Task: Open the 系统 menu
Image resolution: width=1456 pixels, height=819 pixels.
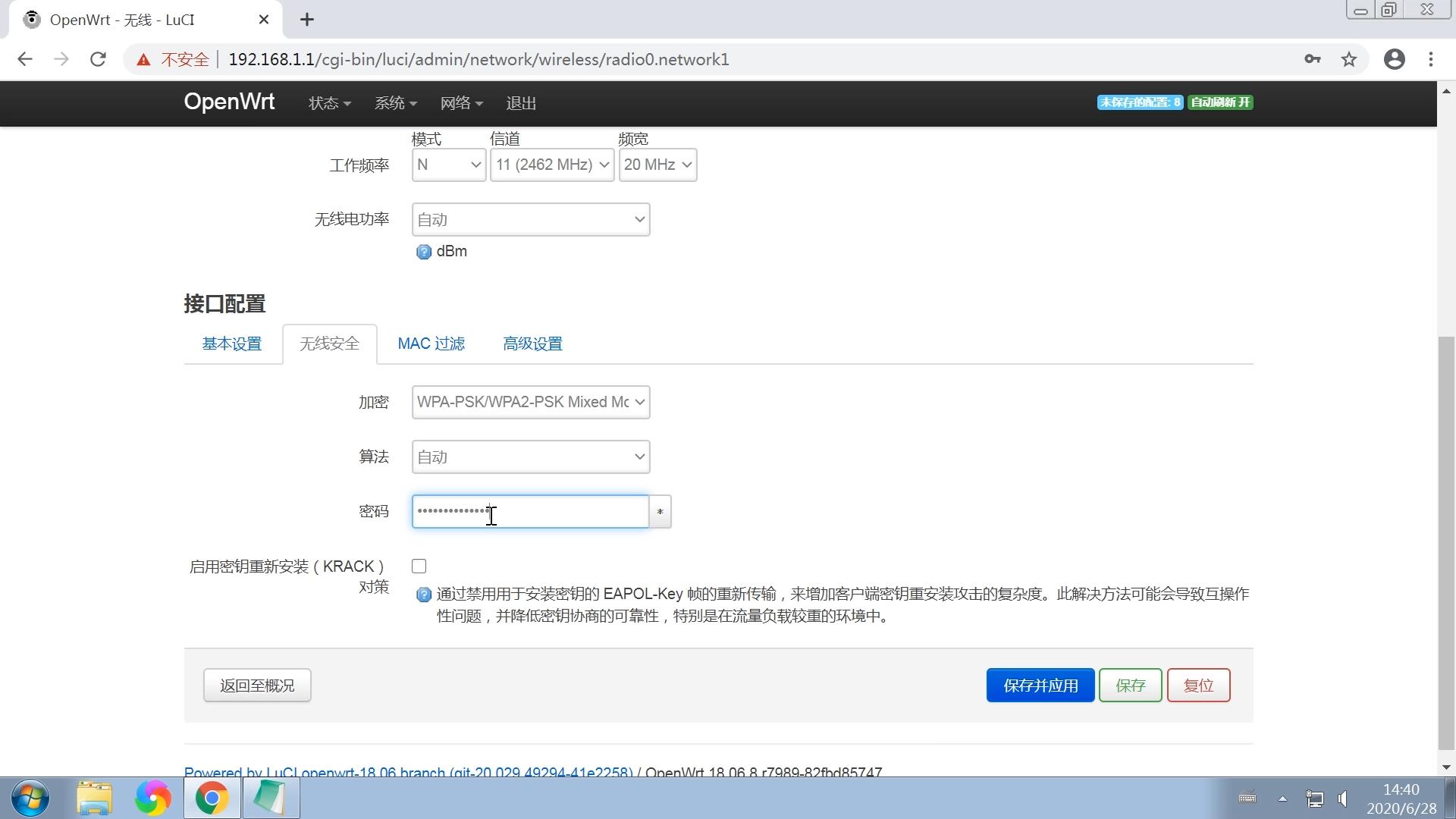Action: point(395,102)
